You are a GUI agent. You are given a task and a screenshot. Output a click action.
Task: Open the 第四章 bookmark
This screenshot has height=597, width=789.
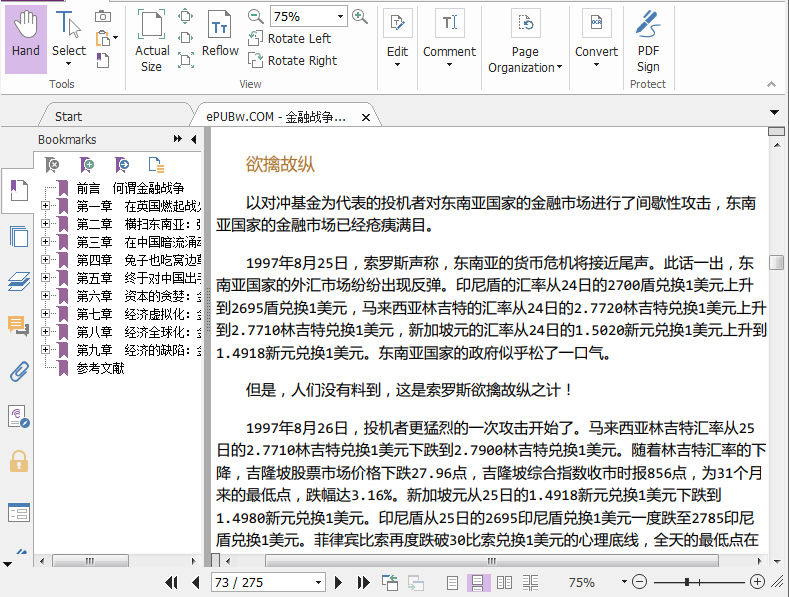pyautogui.click(x=138, y=260)
